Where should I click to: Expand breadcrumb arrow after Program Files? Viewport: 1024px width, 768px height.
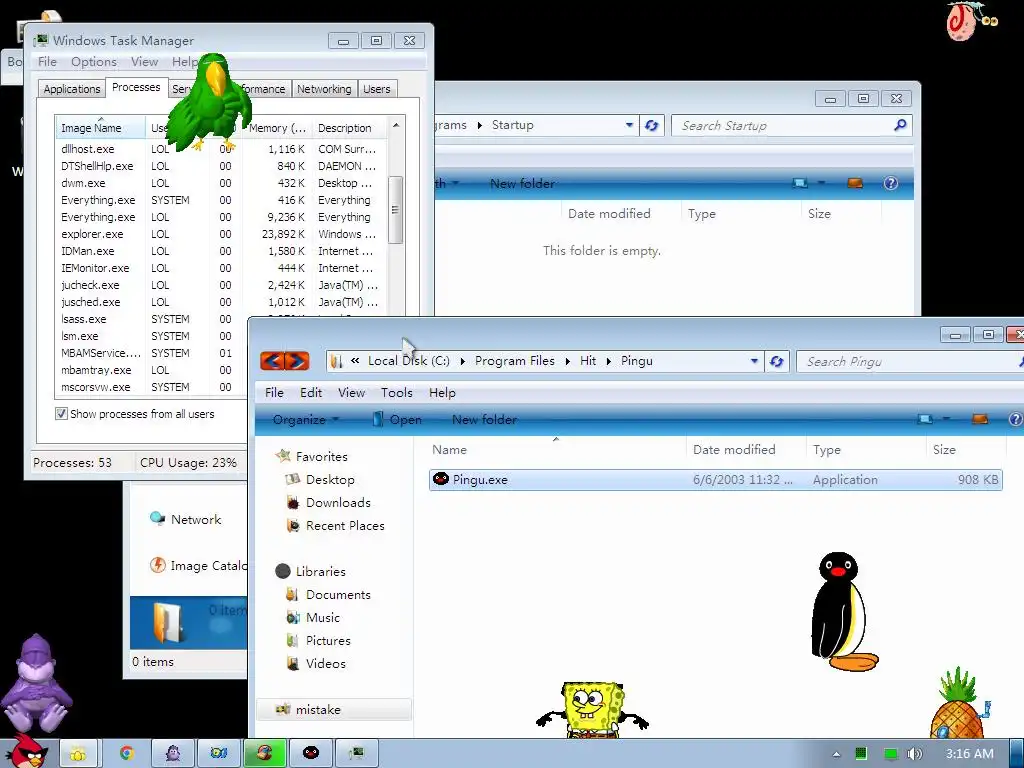[x=567, y=361]
